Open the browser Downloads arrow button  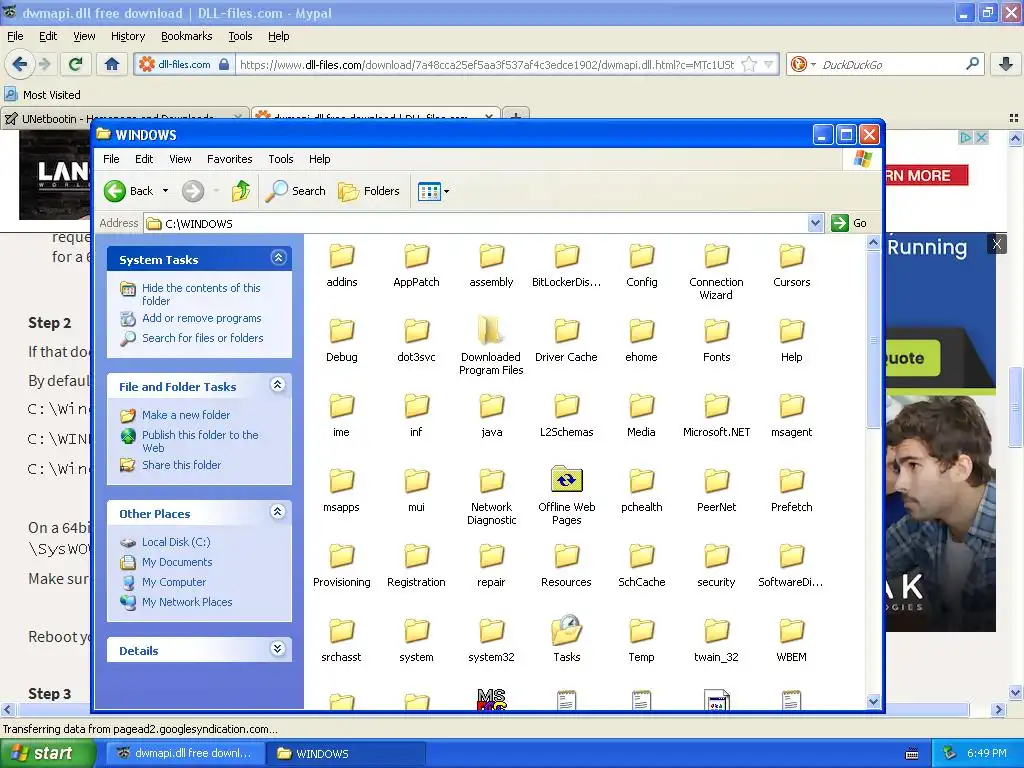[x=1006, y=64]
